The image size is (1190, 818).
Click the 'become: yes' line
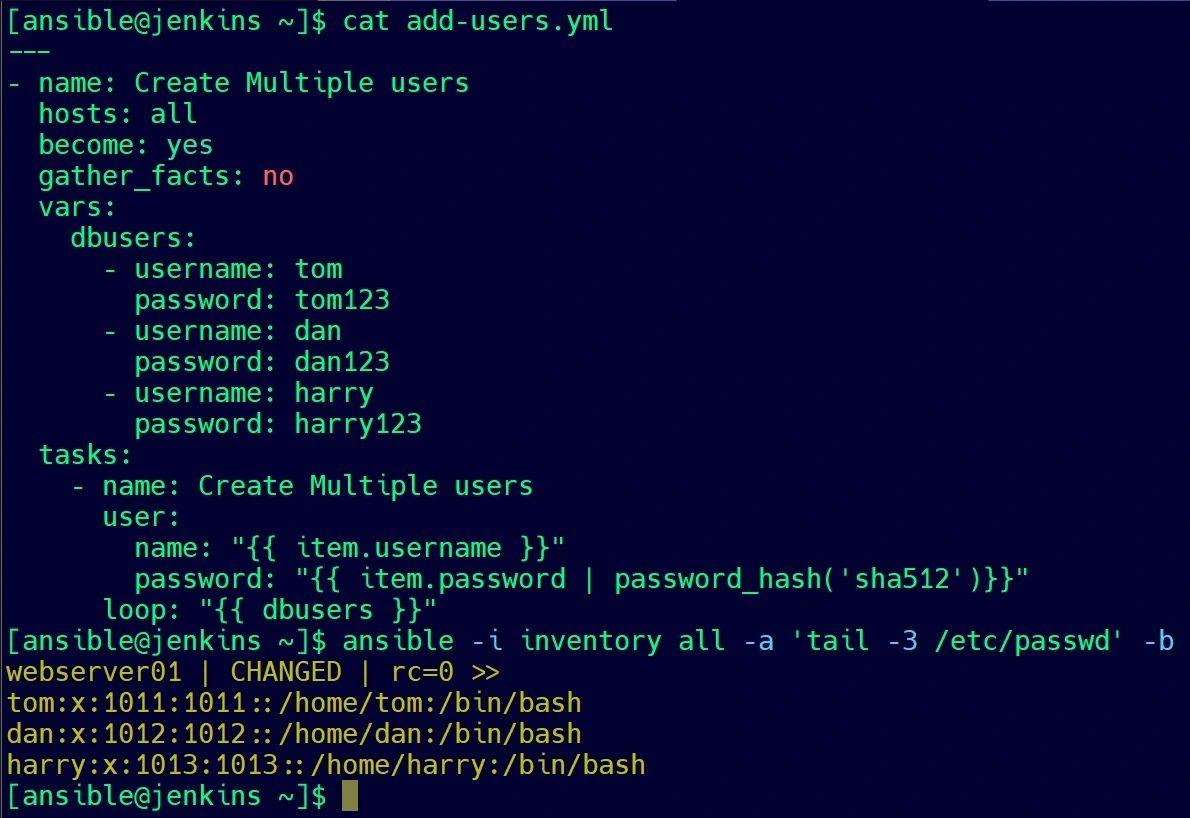[126, 145]
